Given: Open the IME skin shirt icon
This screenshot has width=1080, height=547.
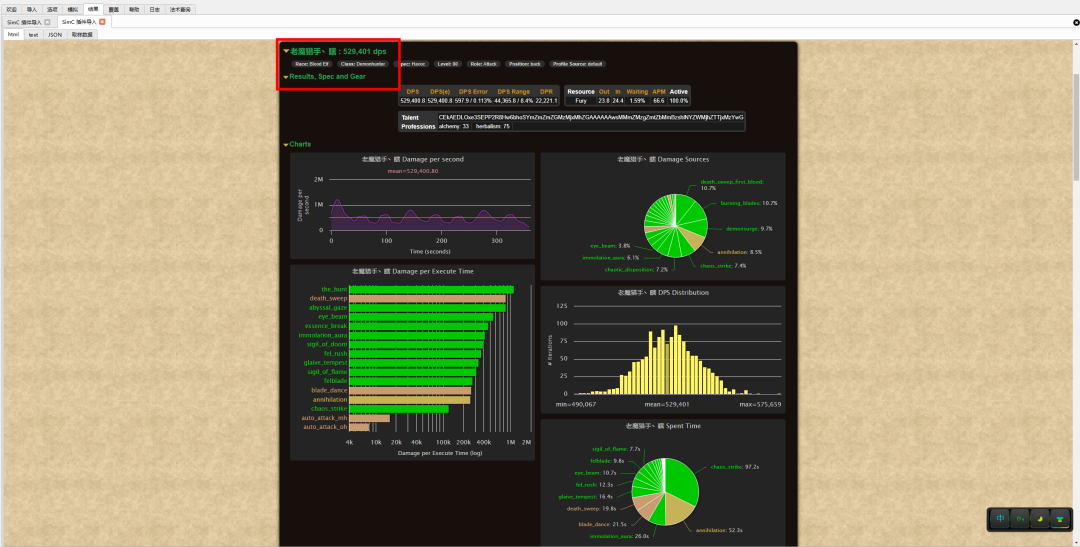Looking at the screenshot, I should click(1059, 518).
